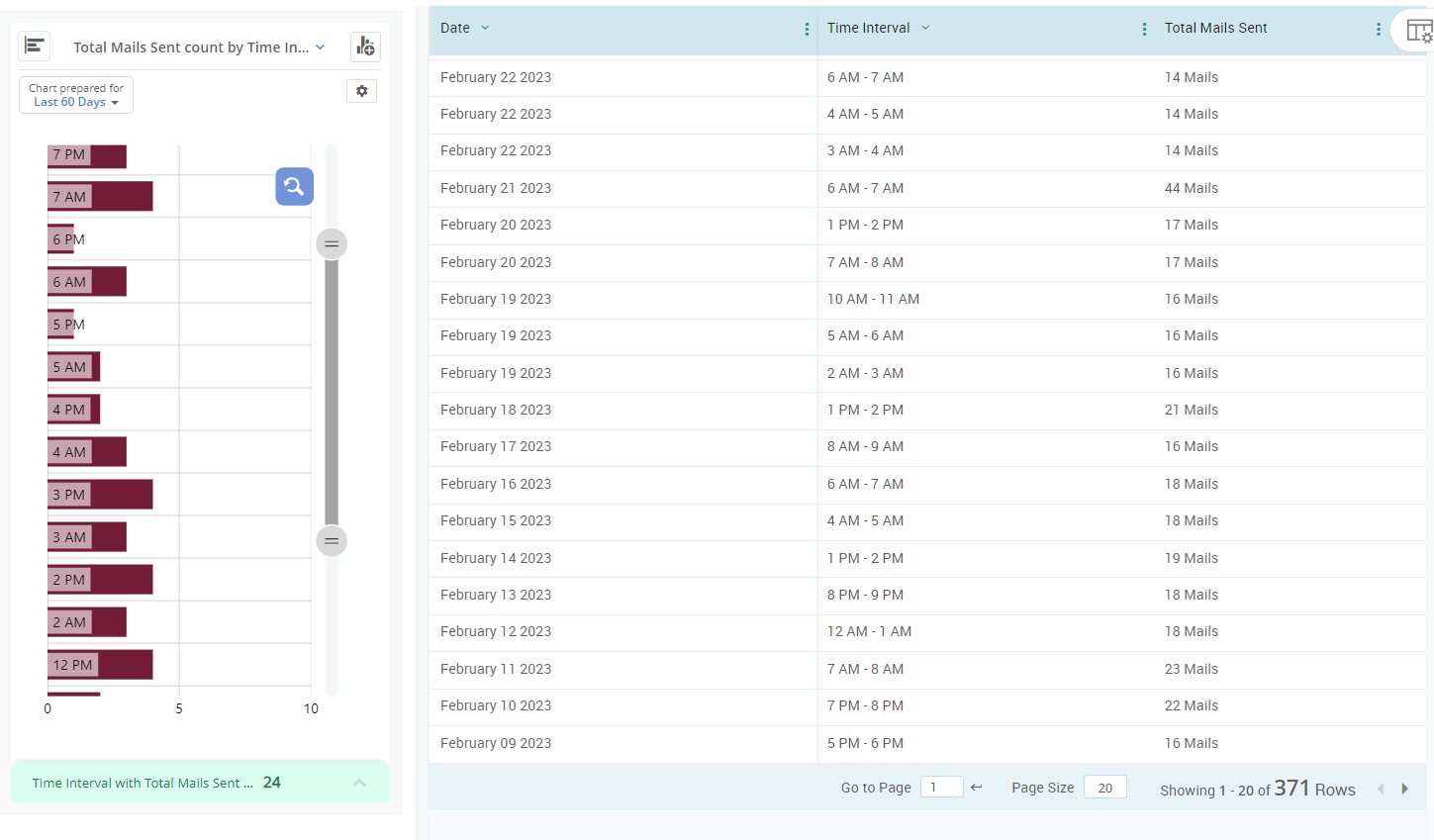
Task: Open the Total Mails Sent options menu
Action: (1379, 30)
